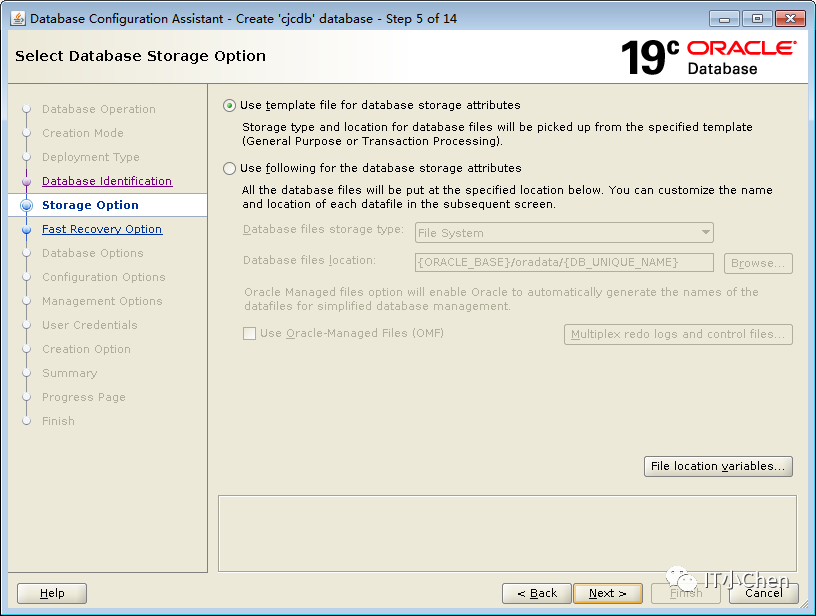
Task: Click the Storage Option step circle marker
Action: coord(27,205)
